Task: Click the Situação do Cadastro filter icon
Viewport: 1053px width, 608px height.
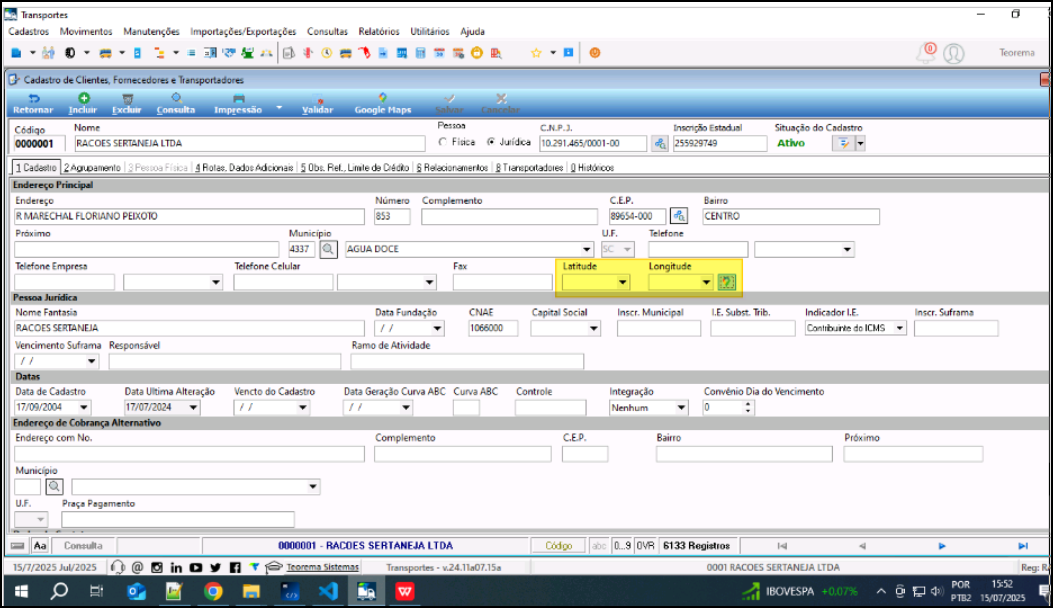Action: [x=843, y=143]
